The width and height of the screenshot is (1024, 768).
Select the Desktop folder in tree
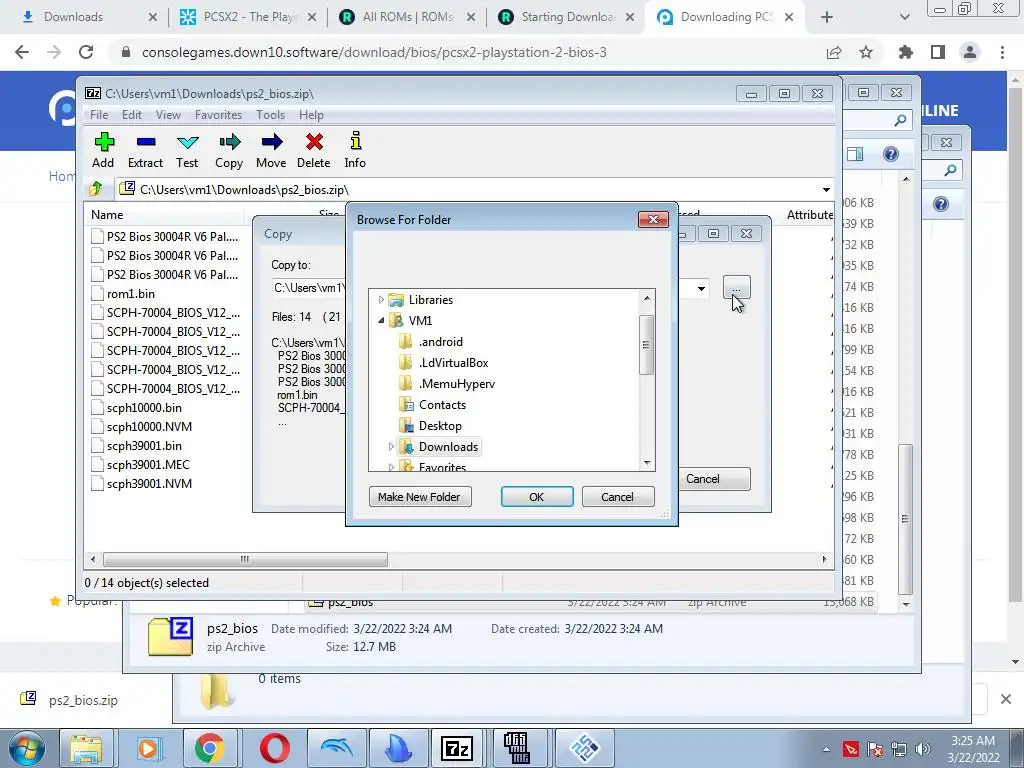pyautogui.click(x=440, y=426)
